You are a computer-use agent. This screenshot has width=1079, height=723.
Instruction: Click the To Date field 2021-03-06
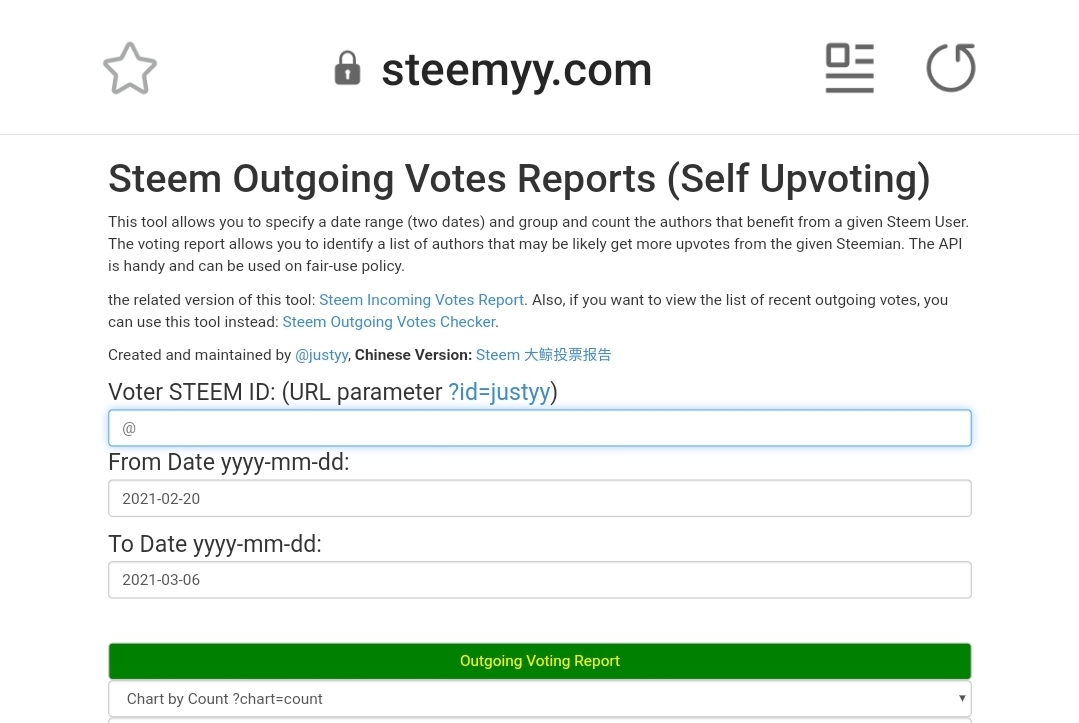click(x=539, y=580)
